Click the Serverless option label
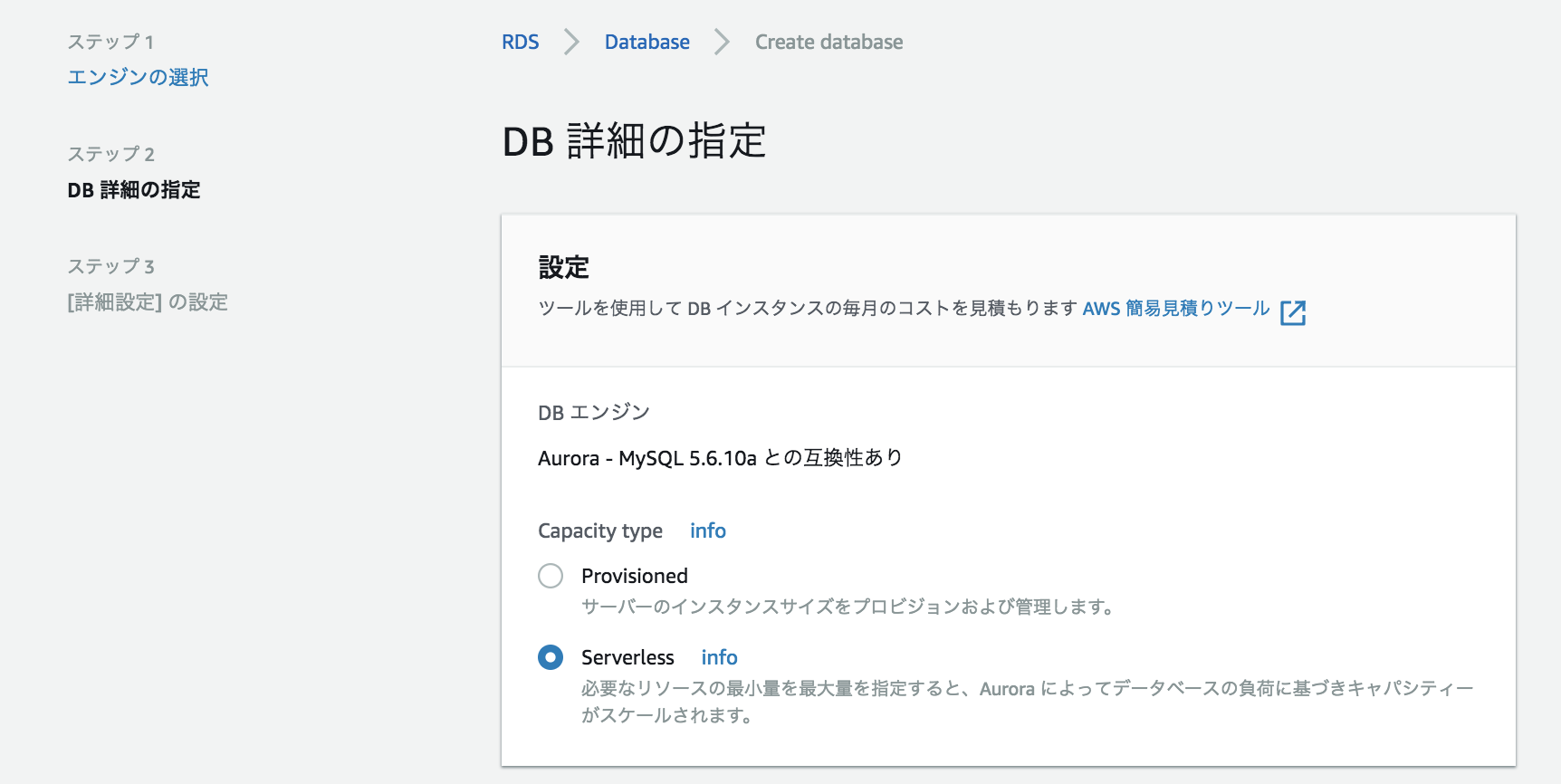This screenshot has height=784, width=1561. (627, 657)
